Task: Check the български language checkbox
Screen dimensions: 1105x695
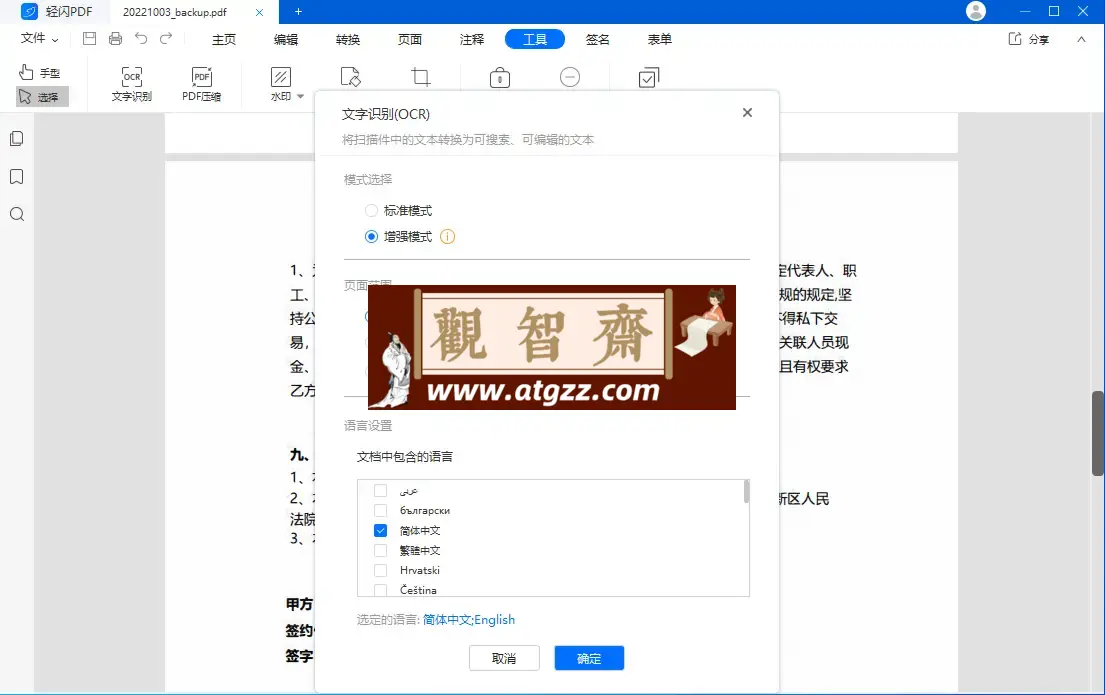Action: 381,510
